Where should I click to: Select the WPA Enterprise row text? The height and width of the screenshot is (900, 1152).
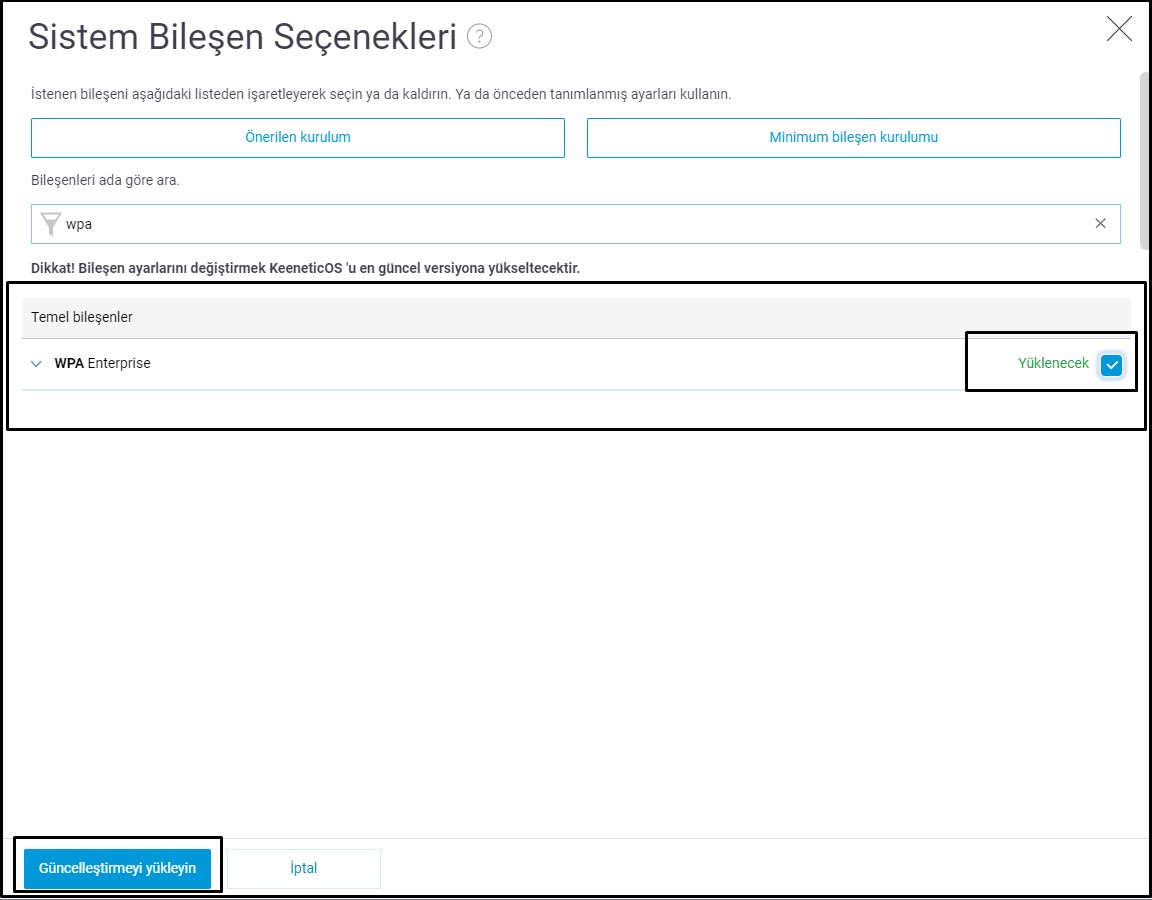(x=102, y=364)
